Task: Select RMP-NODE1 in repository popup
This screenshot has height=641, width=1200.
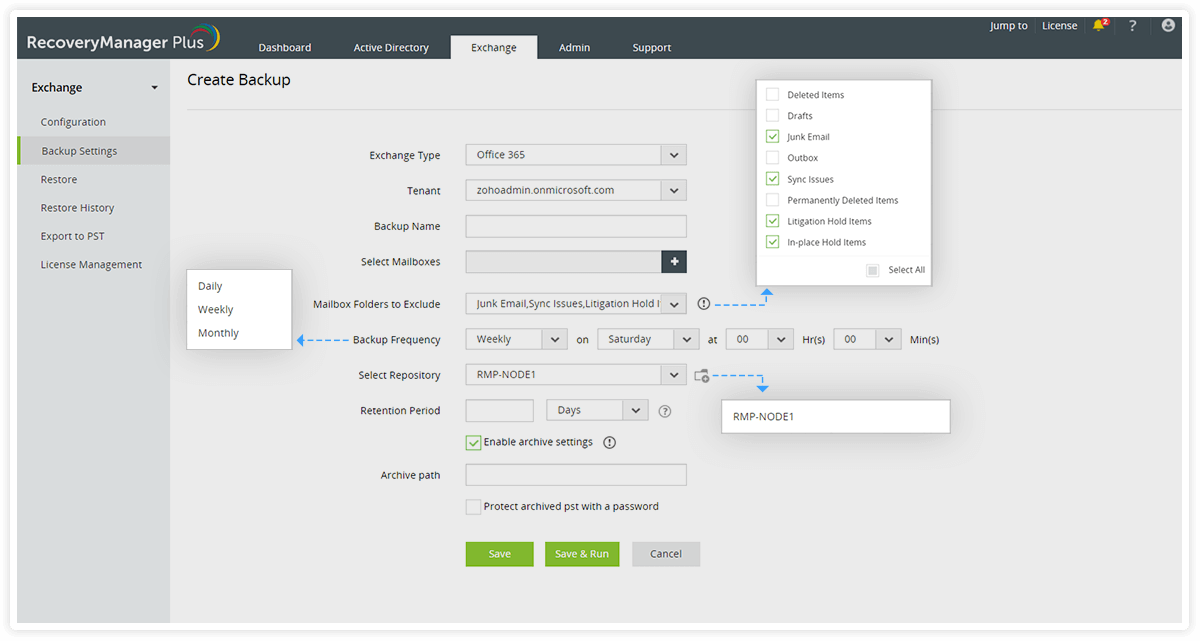Action: click(x=835, y=417)
